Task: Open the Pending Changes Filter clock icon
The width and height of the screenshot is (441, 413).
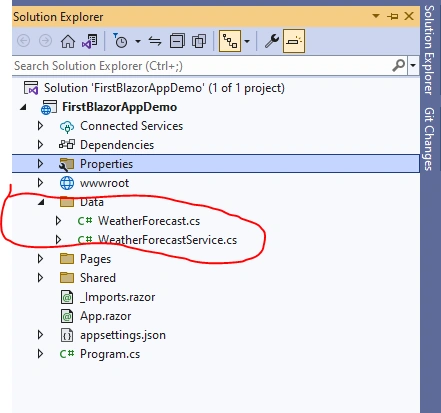Action: tap(120, 41)
